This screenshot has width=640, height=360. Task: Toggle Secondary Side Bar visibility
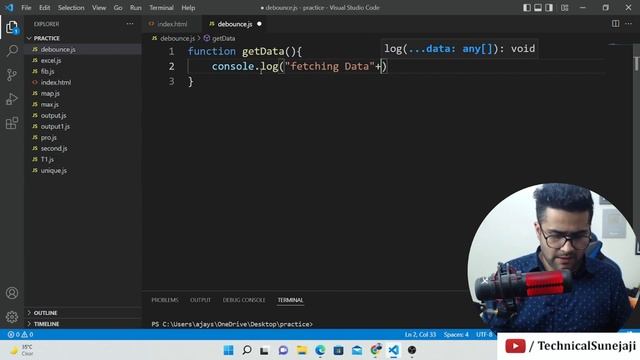pyautogui.click(x=549, y=7)
